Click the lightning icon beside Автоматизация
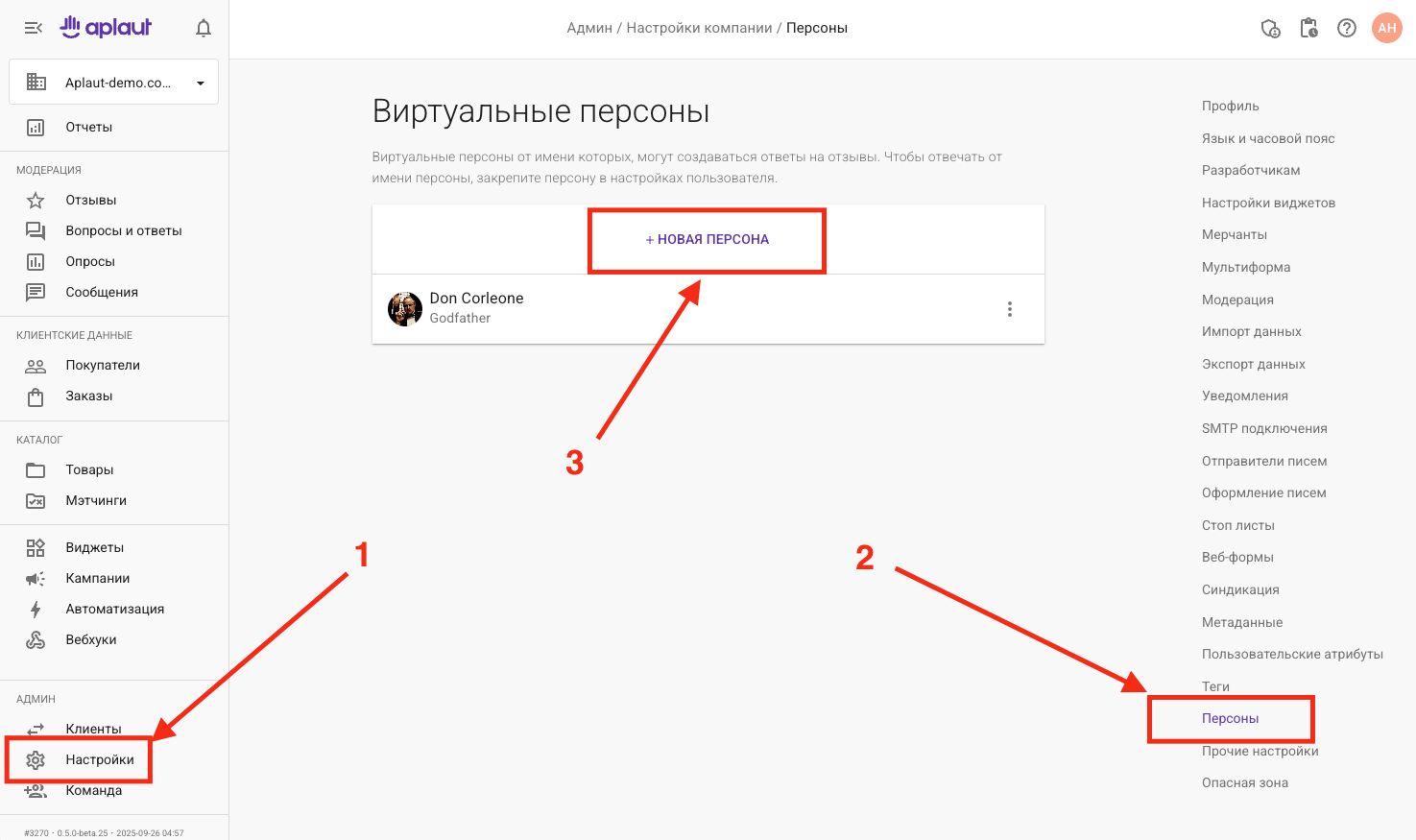 [x=36, y=609]
